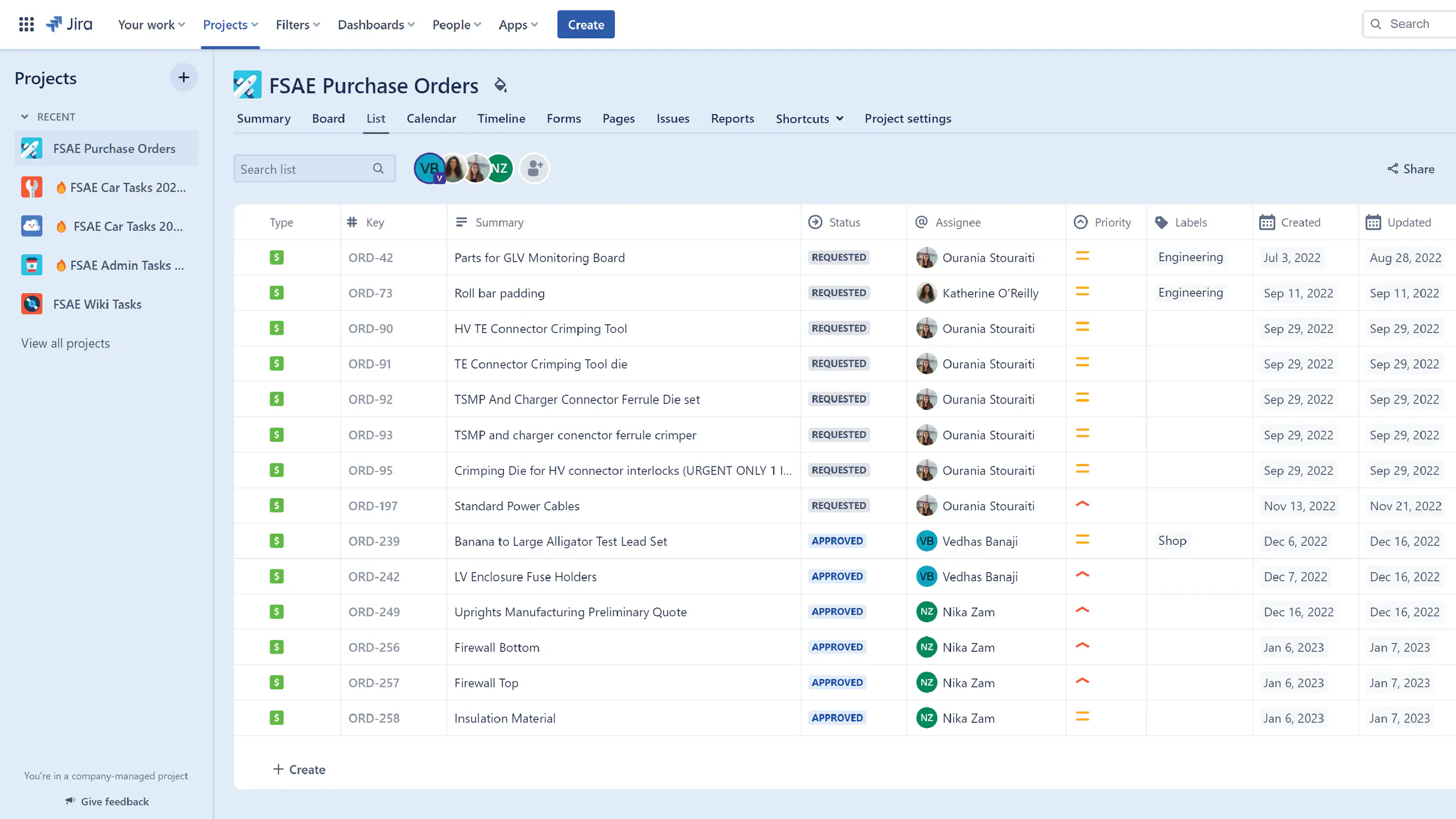Screen dimensions: 1456x819
Task: Open the Projects dropdown menu
Action: click(x=230, y=24)
